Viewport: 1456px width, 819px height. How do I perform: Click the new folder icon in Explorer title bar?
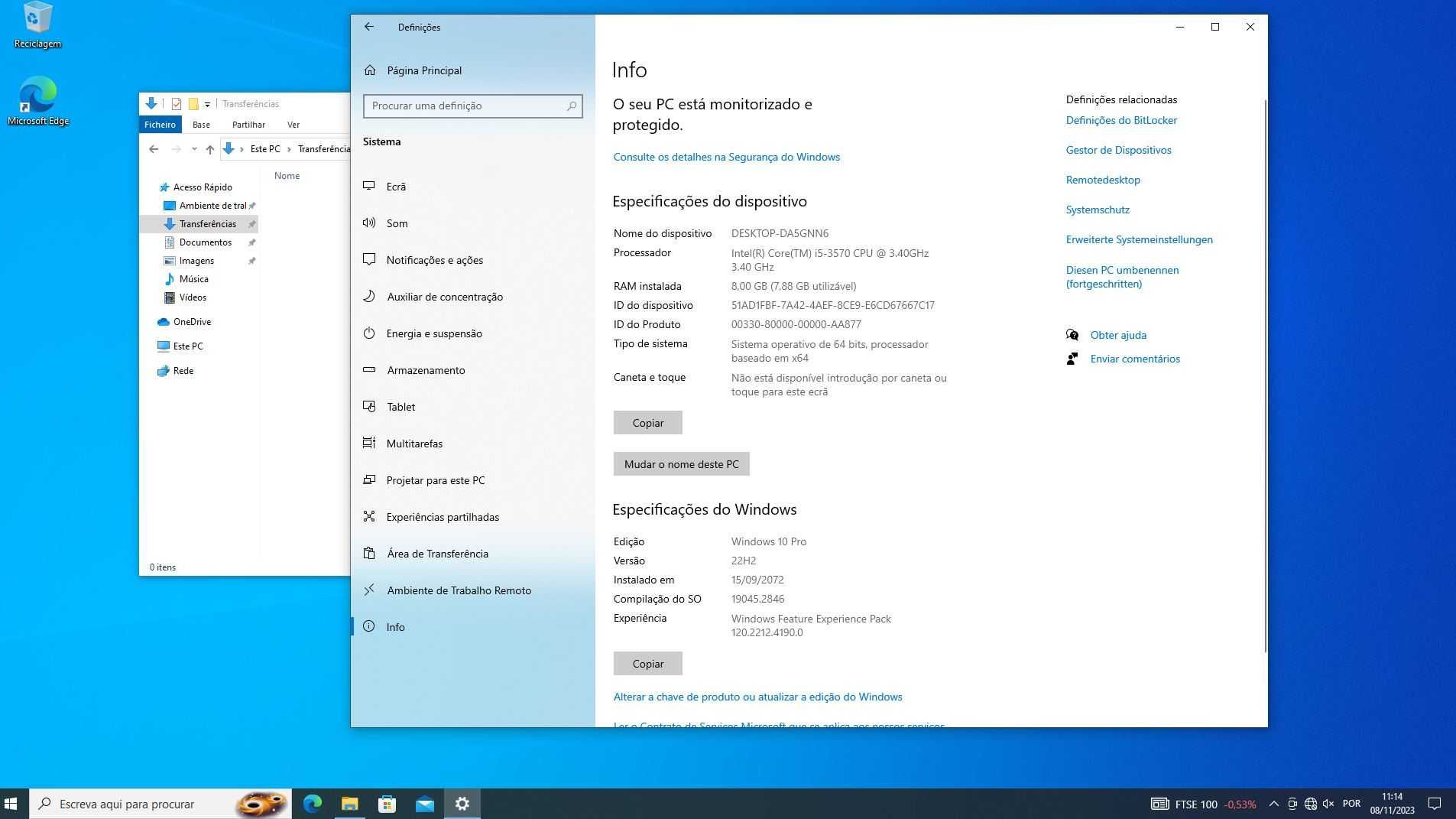click(193, 104)
